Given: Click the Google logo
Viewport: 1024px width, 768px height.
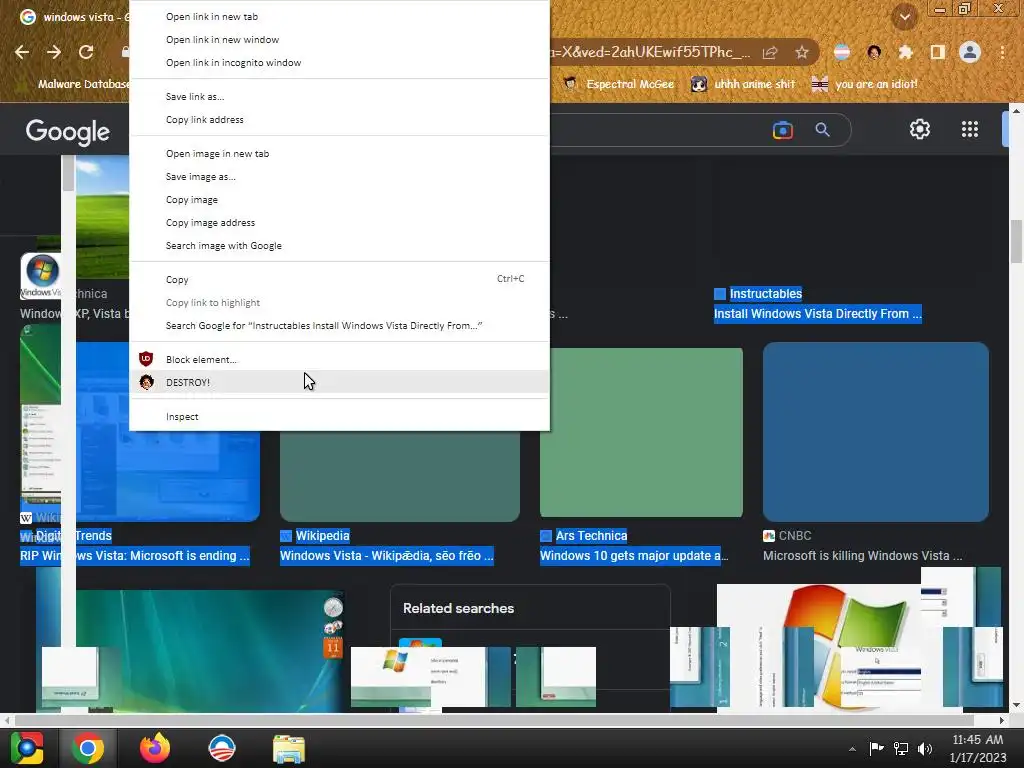Looking at the screenshot, I should 67,131.
